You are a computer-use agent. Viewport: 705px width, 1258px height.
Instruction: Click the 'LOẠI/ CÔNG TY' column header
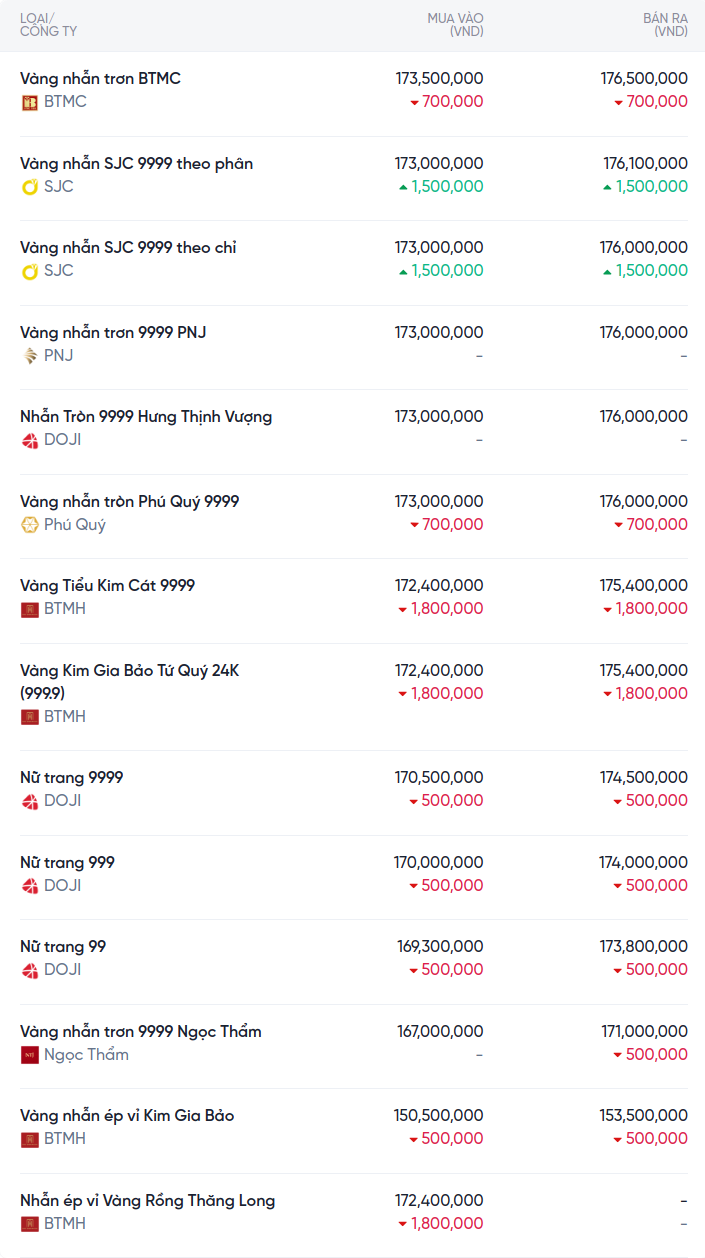coord(48,25)
